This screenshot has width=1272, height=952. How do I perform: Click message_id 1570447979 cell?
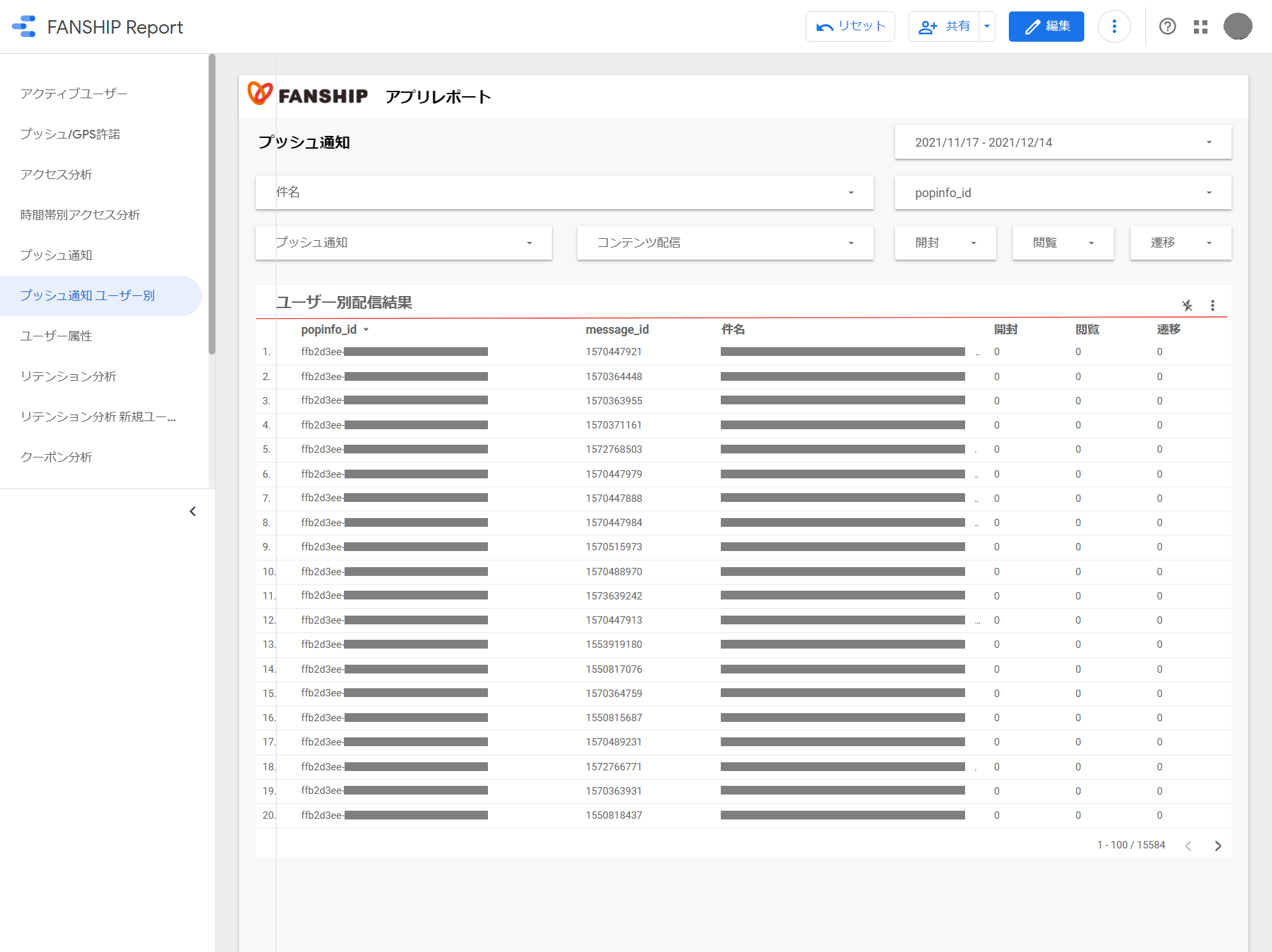coord(614,474)
